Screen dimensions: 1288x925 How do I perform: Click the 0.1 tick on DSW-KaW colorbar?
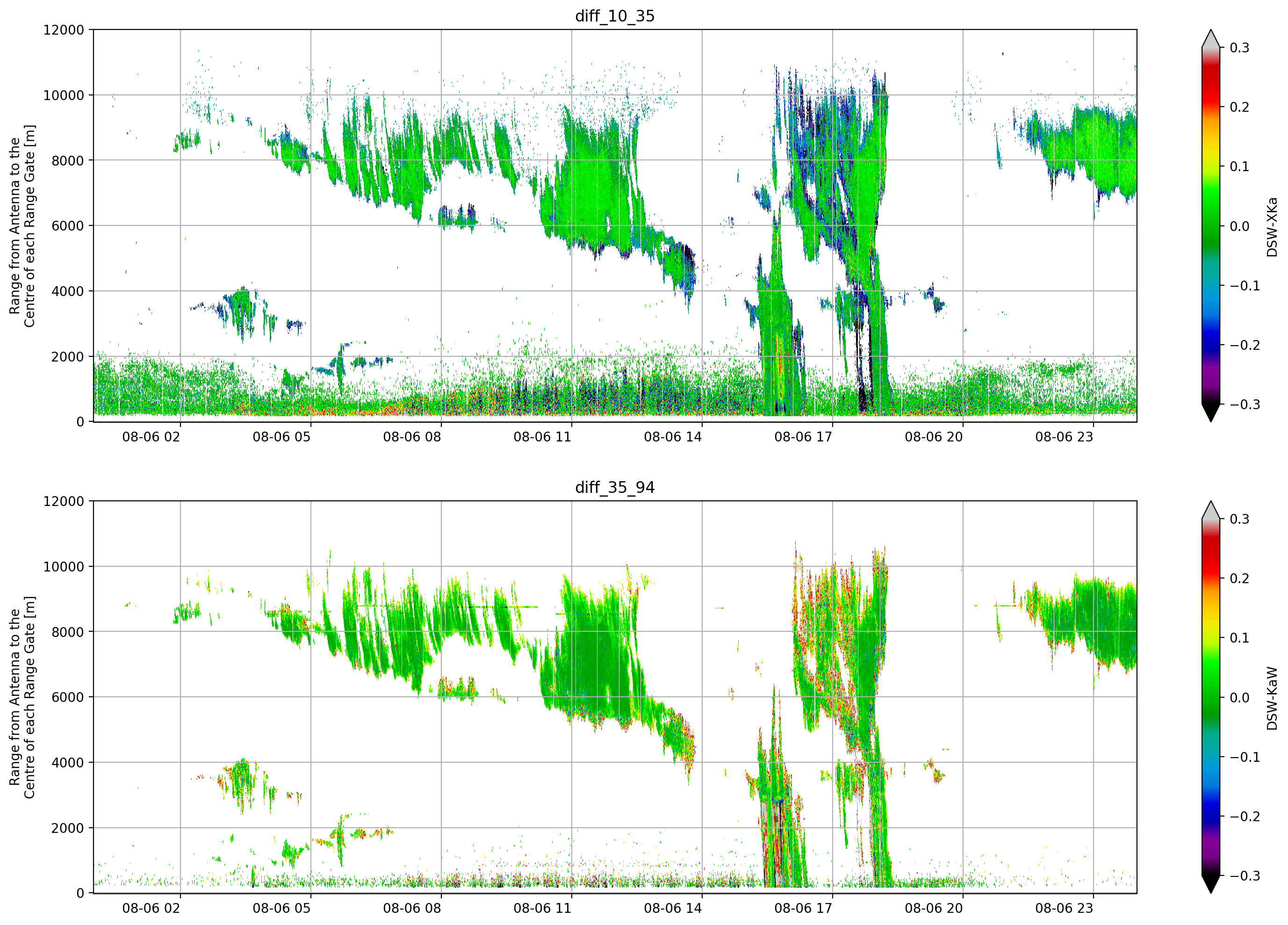[x=1240, y=638]
